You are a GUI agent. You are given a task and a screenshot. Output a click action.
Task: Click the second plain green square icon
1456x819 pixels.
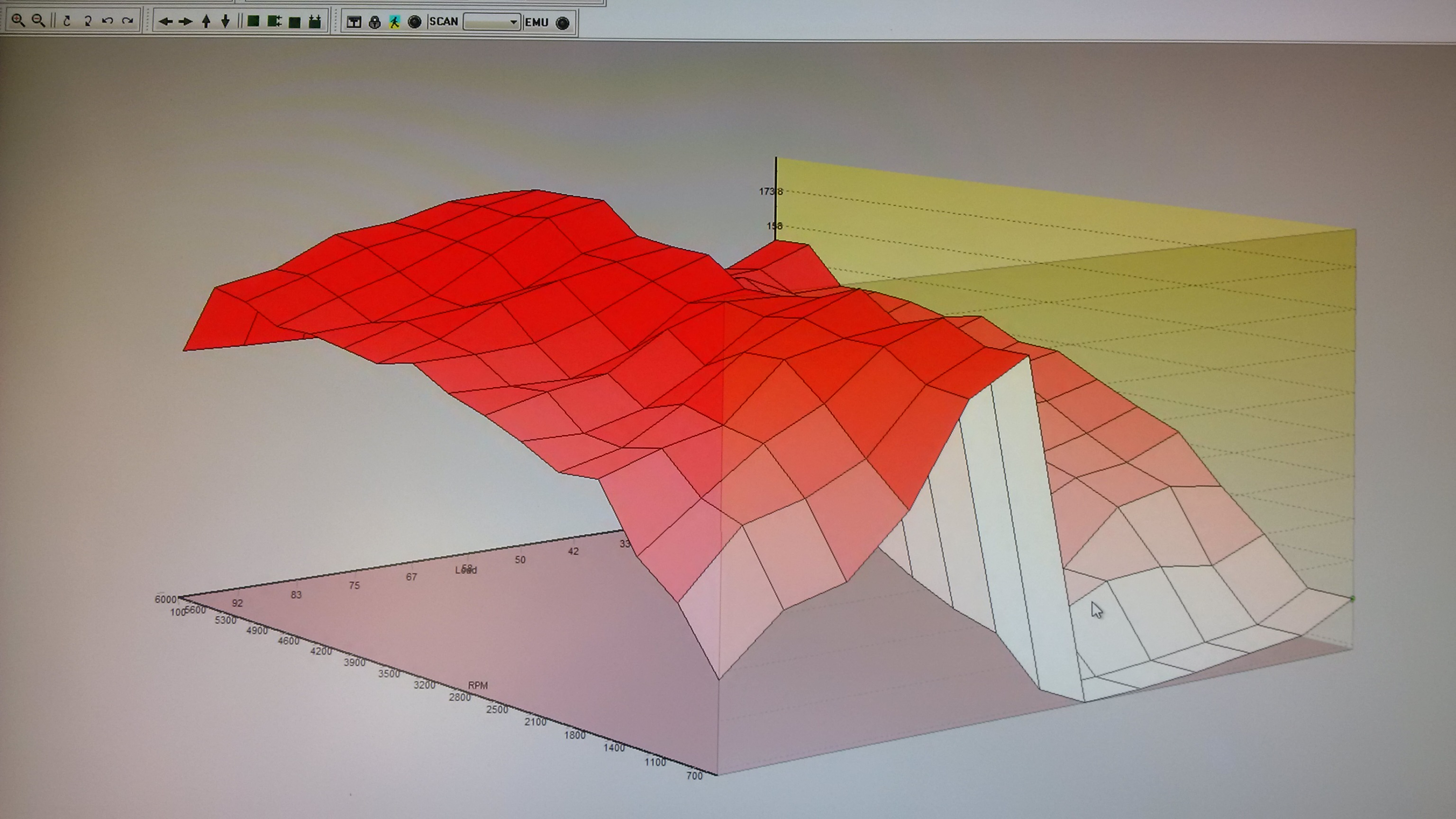[294, 22]
